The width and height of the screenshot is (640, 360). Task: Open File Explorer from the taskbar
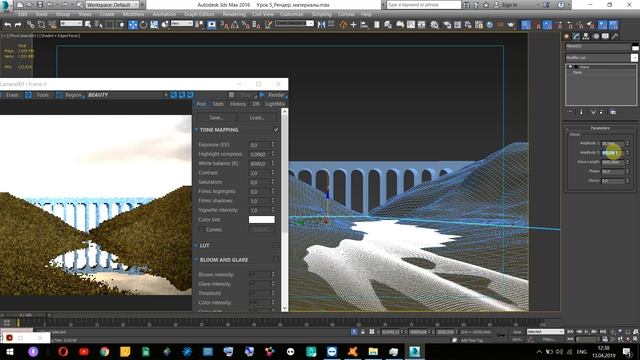(x=373, y=351)
